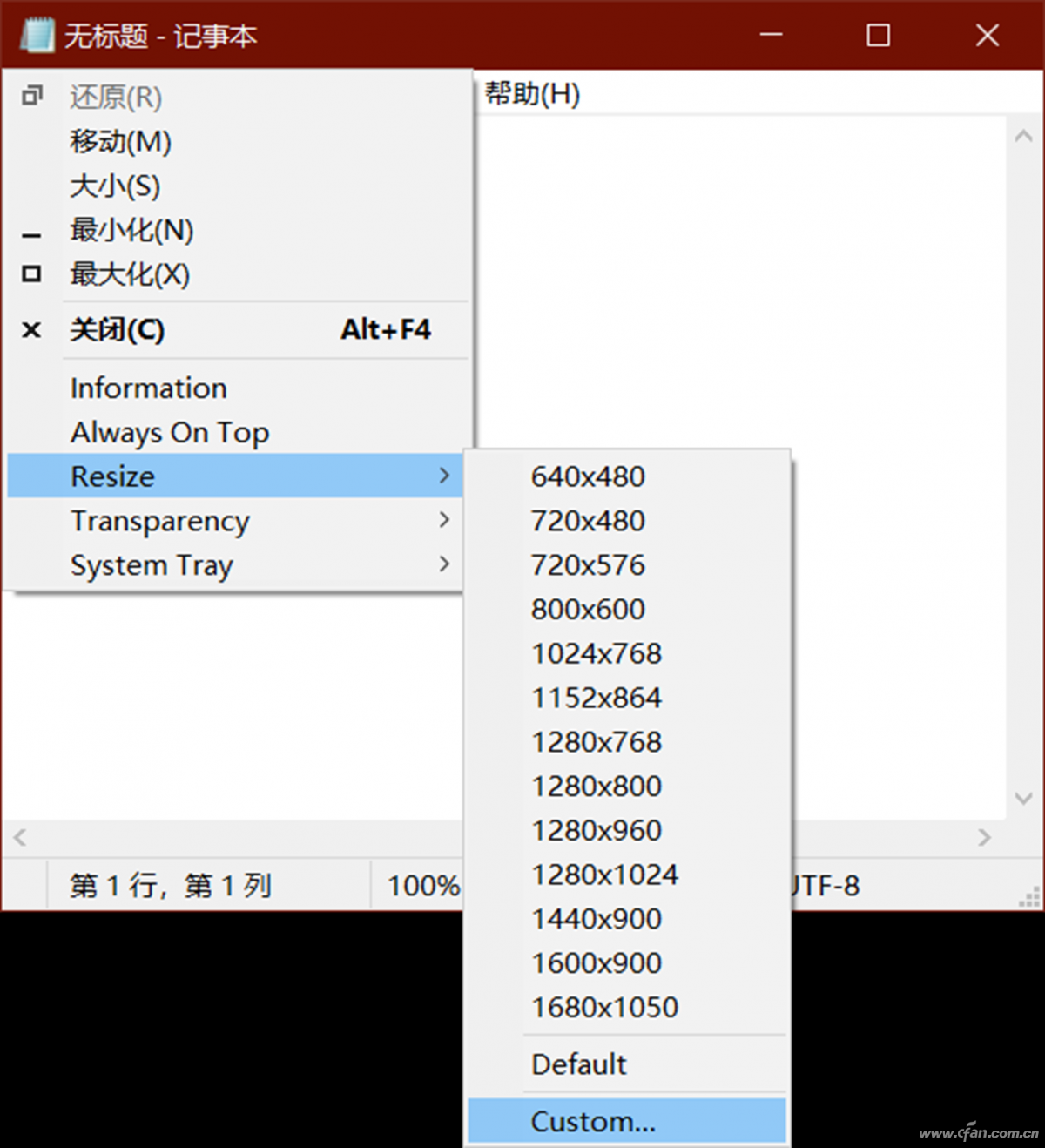The height and width of the screenshot is (1148, 1045).
Task: Click the square icon beside 最大化(X)
Action: click(31, 274)
